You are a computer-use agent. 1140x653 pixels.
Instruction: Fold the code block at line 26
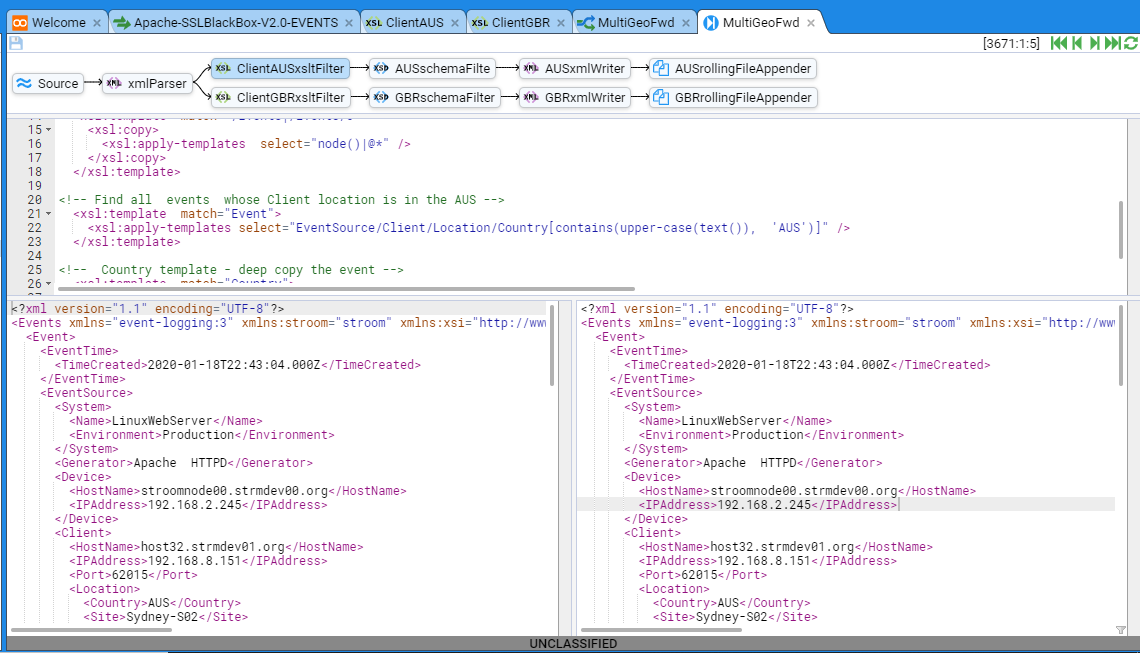point(50,284)
